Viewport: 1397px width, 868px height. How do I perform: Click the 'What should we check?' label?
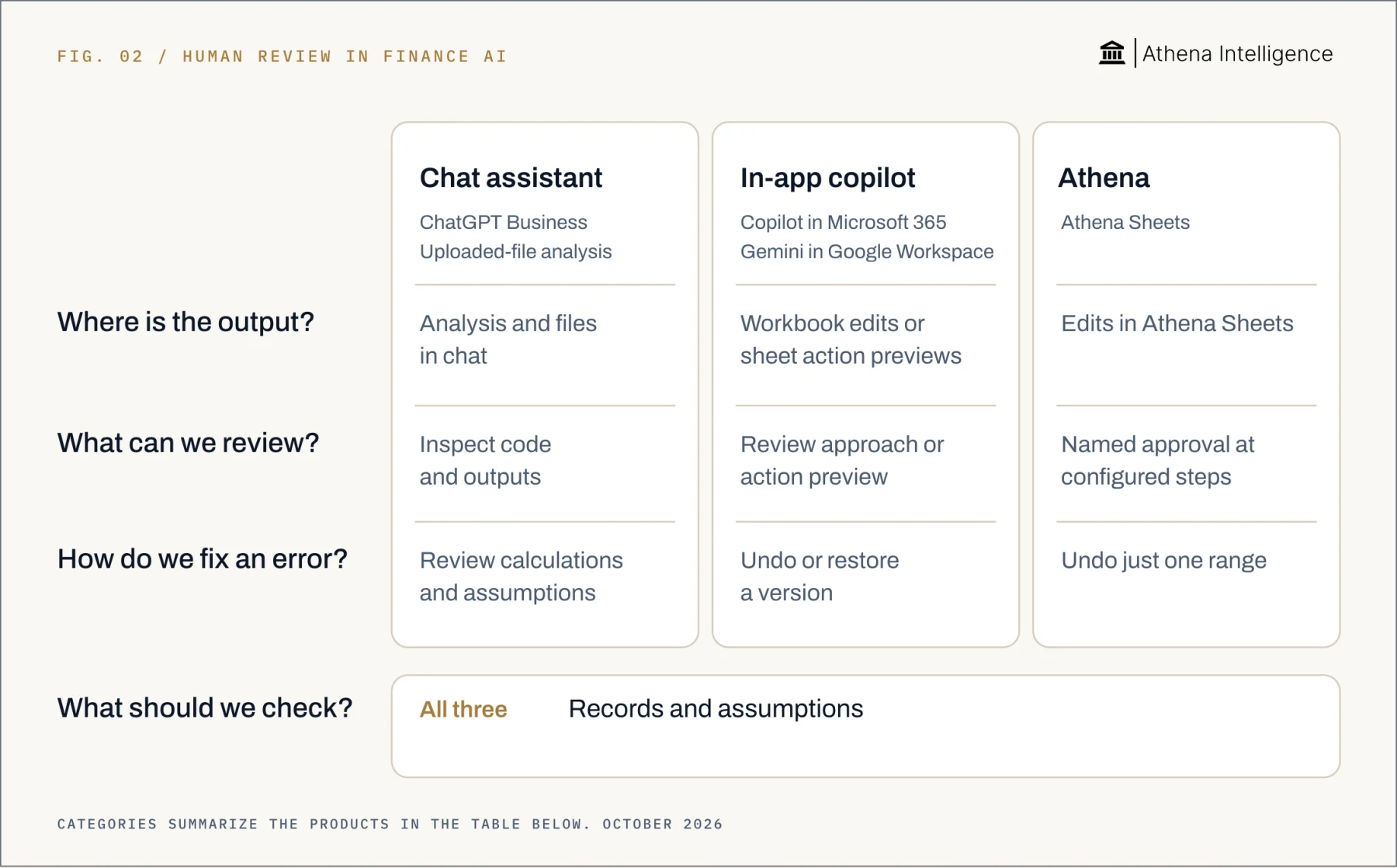coord(205,707)
